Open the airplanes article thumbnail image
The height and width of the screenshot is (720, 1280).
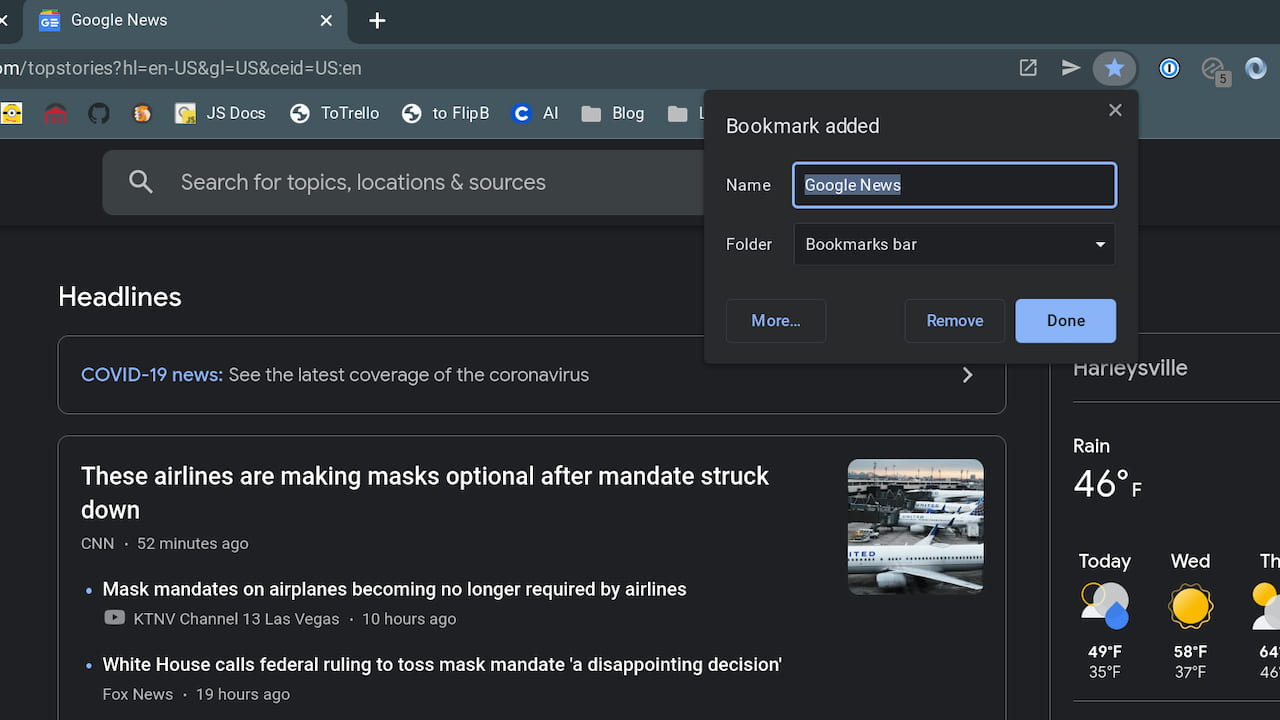[x=915, y=527]
